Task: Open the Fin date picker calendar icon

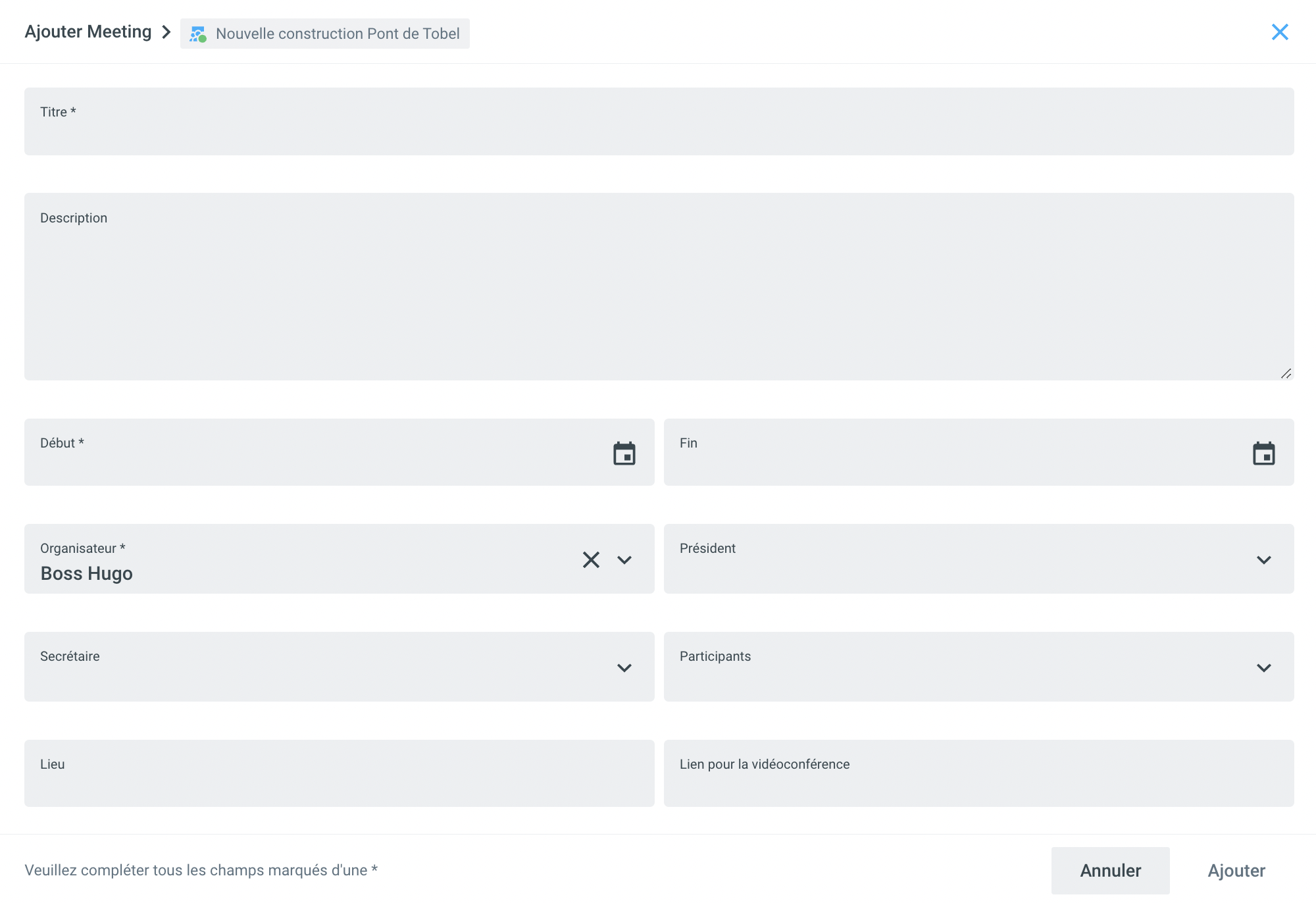Action: tap(1263, 453)
